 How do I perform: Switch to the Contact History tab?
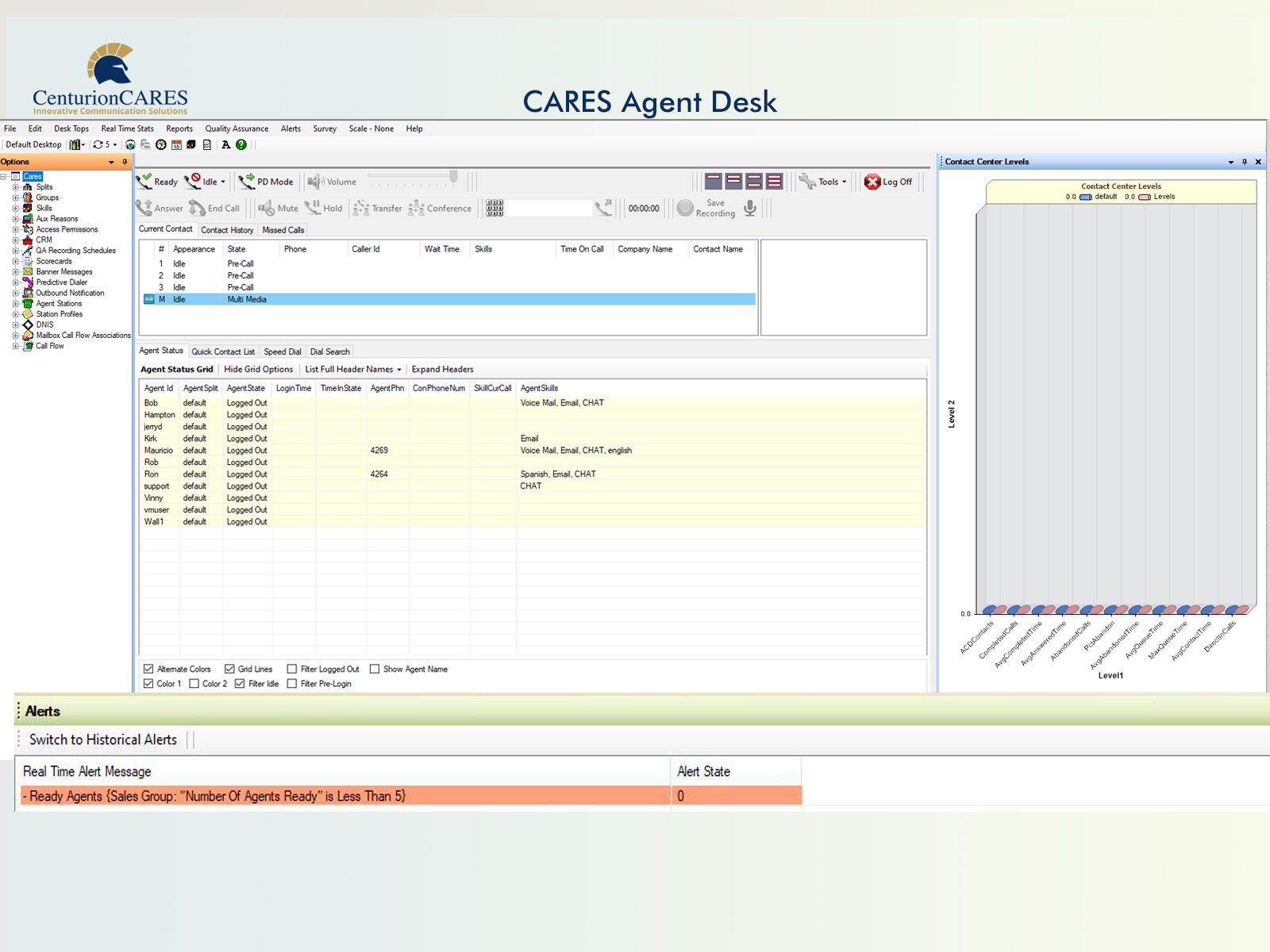227,230
